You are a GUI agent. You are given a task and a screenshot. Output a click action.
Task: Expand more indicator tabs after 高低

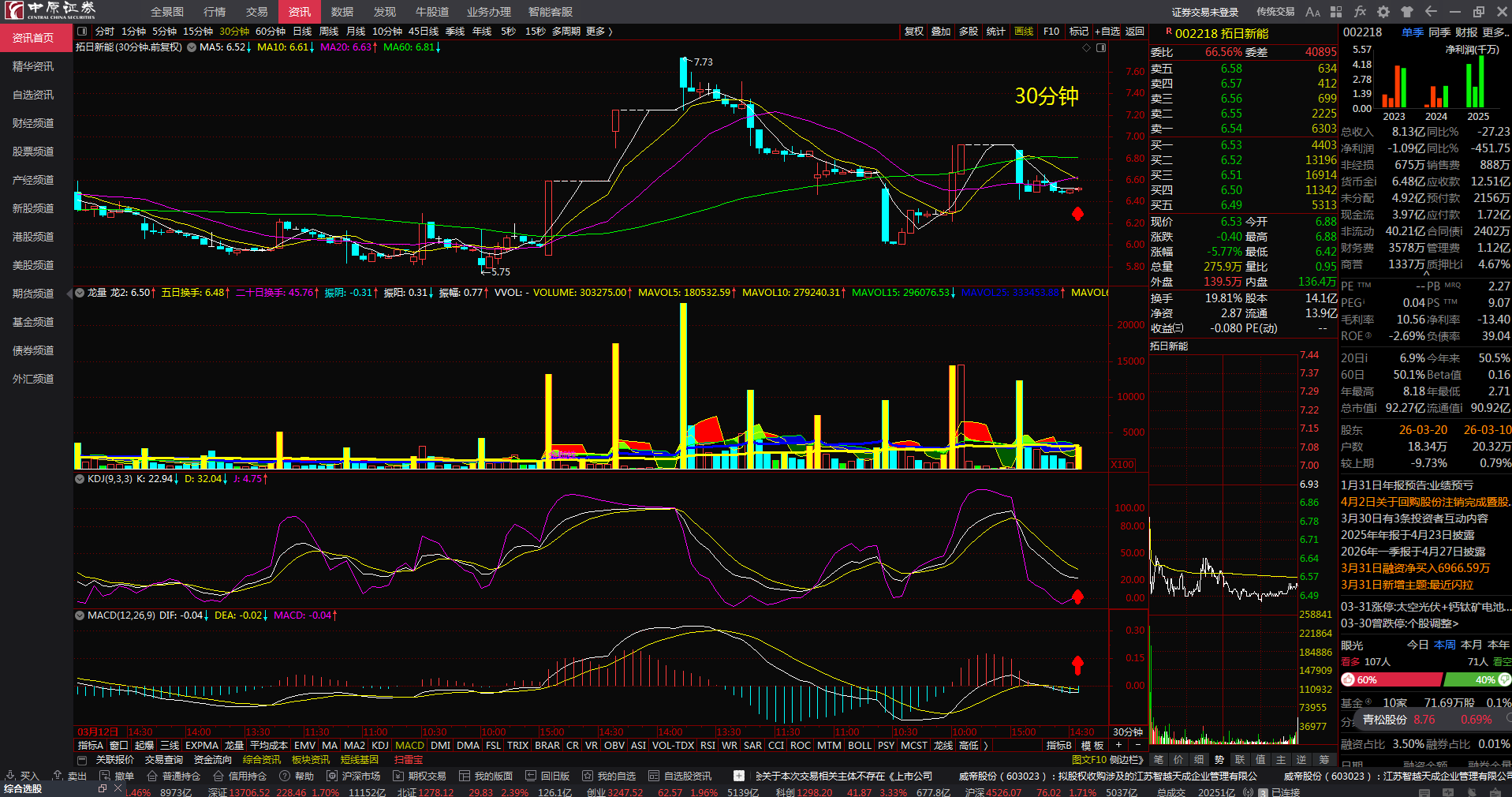985,745
